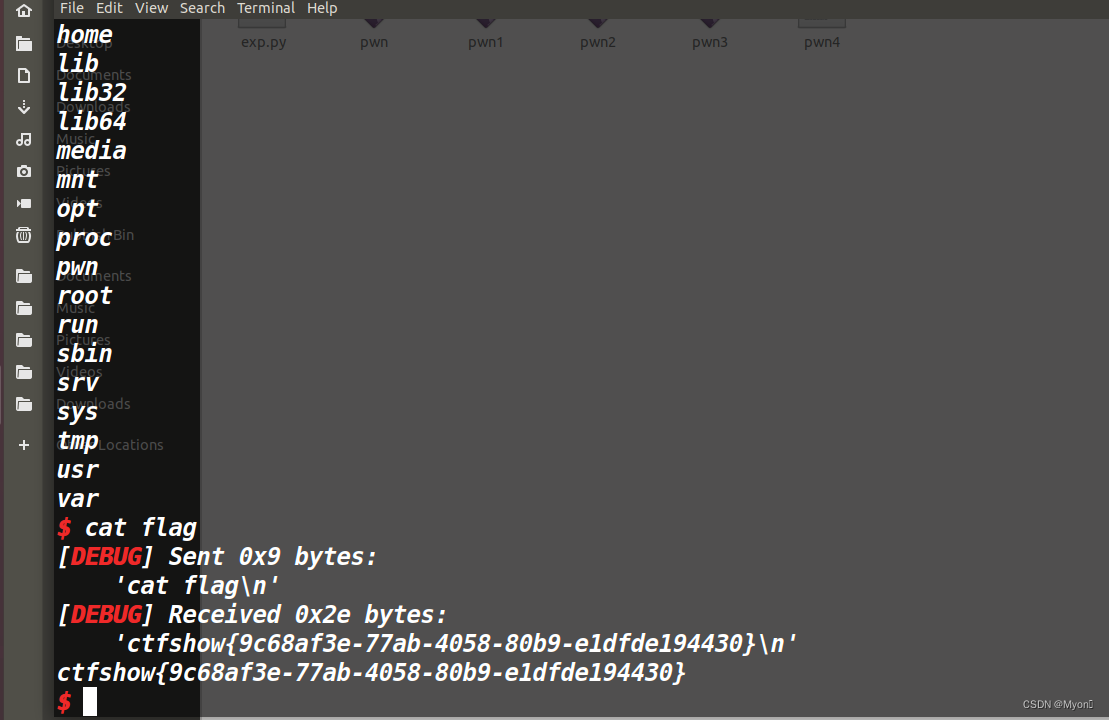Open the Help menu
The image size is (1109, 720).
coord(322,8)
